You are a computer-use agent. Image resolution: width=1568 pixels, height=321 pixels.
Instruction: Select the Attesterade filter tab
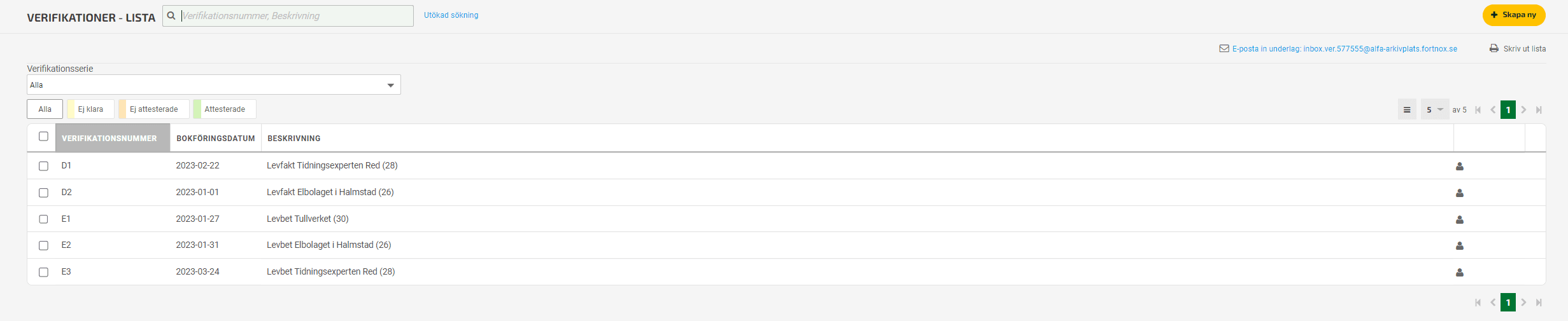pos(225,109)
